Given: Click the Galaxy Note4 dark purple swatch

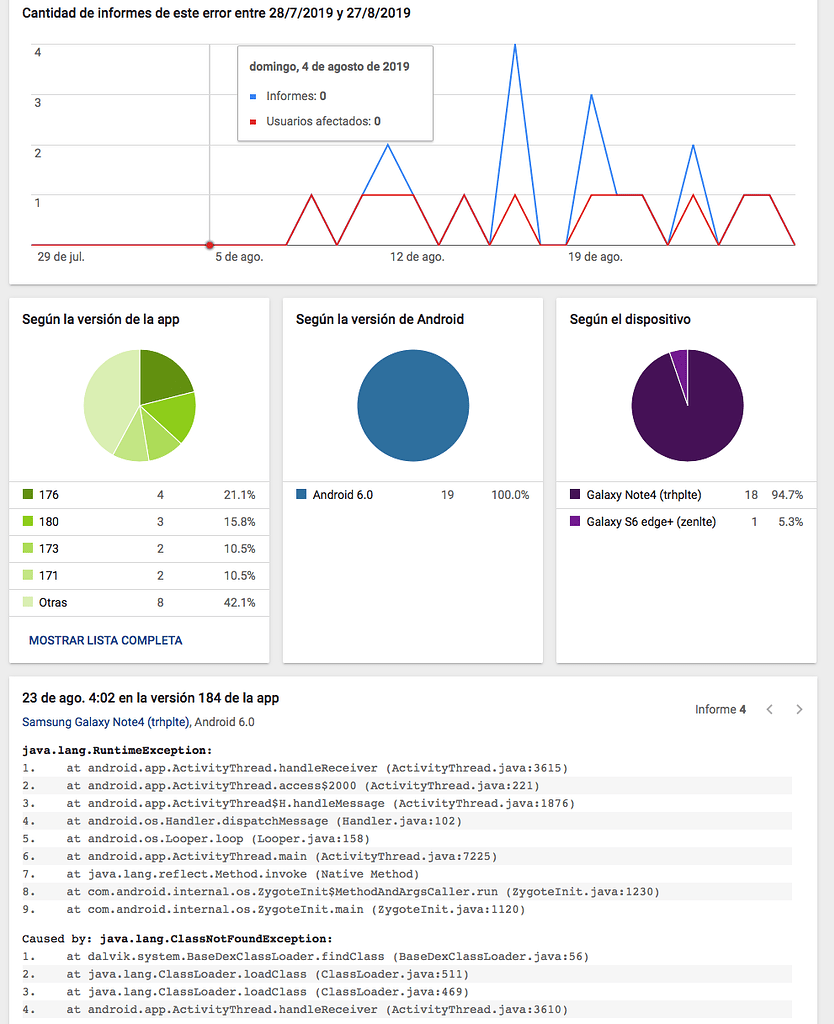Looking at the screenshot, I should point(576,495).
